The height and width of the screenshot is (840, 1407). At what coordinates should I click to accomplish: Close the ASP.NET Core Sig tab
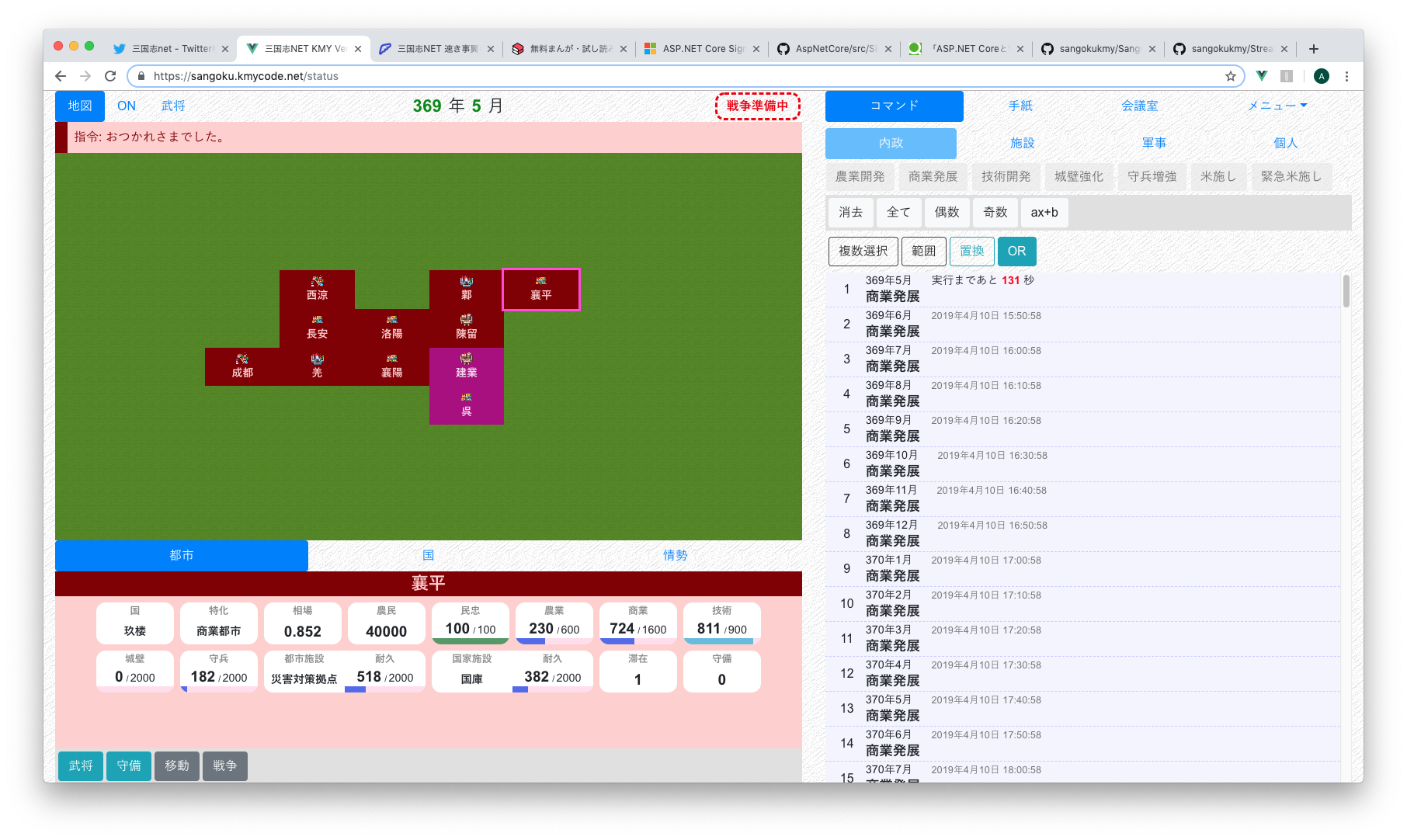click(756, 49)
